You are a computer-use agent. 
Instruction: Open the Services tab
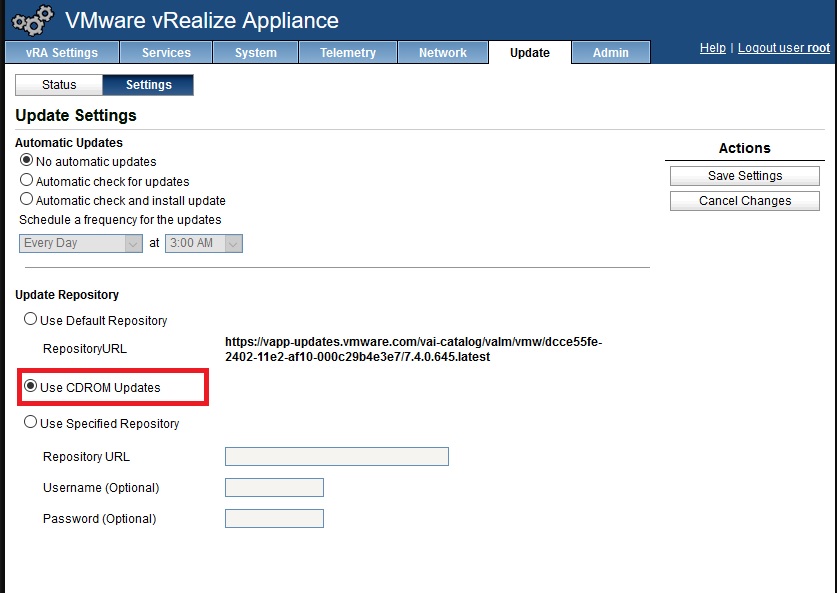[166, 52]
